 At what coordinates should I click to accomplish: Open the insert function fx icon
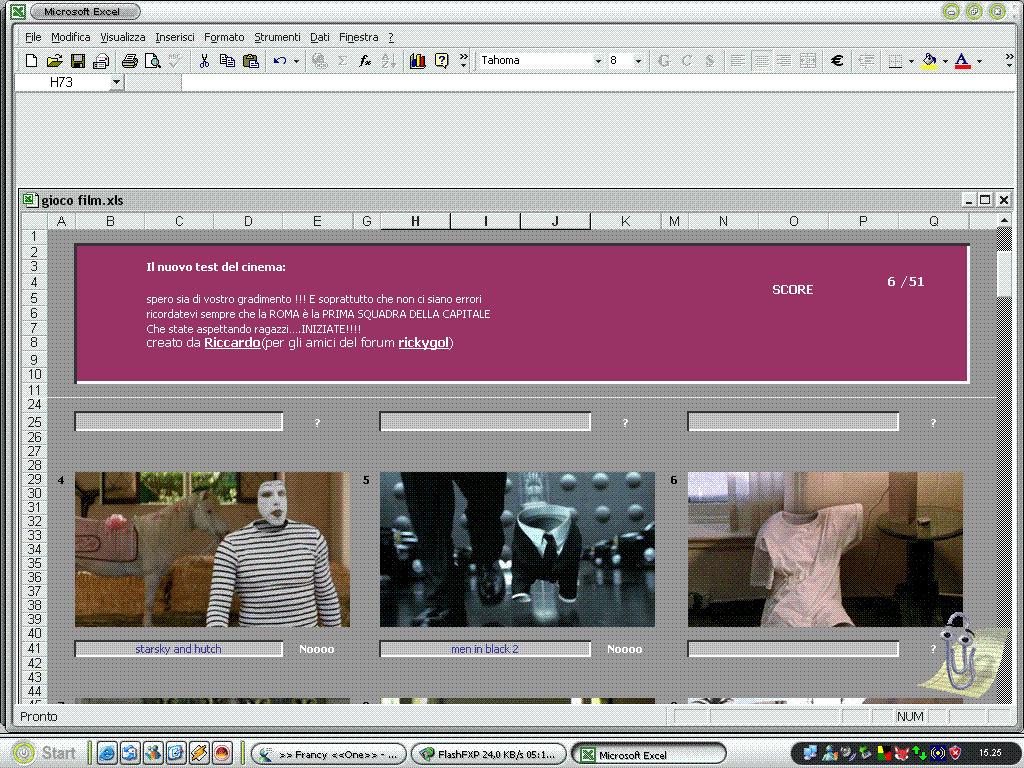click(365, 61)
